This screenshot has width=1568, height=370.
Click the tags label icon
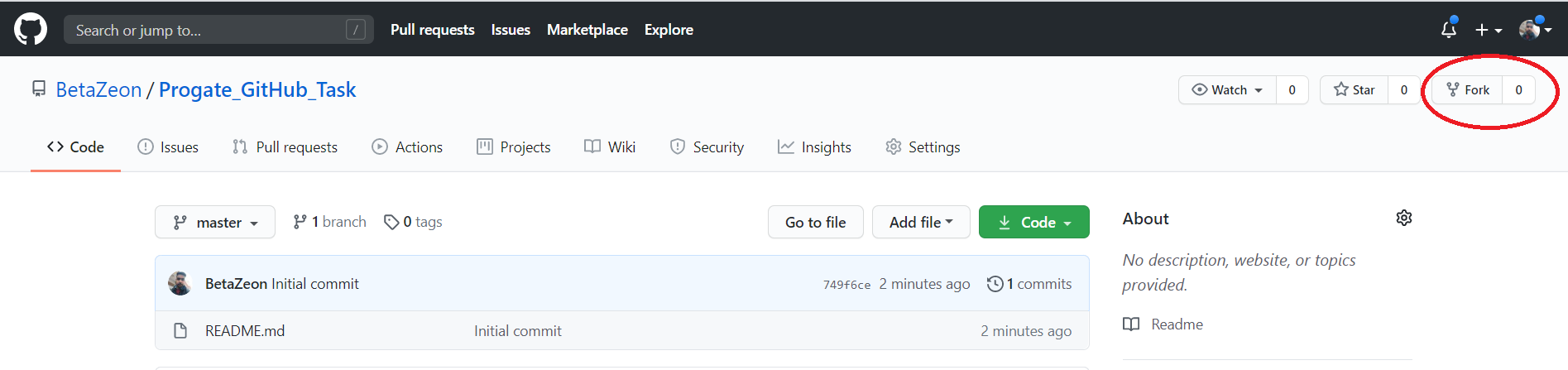(391, 222)
